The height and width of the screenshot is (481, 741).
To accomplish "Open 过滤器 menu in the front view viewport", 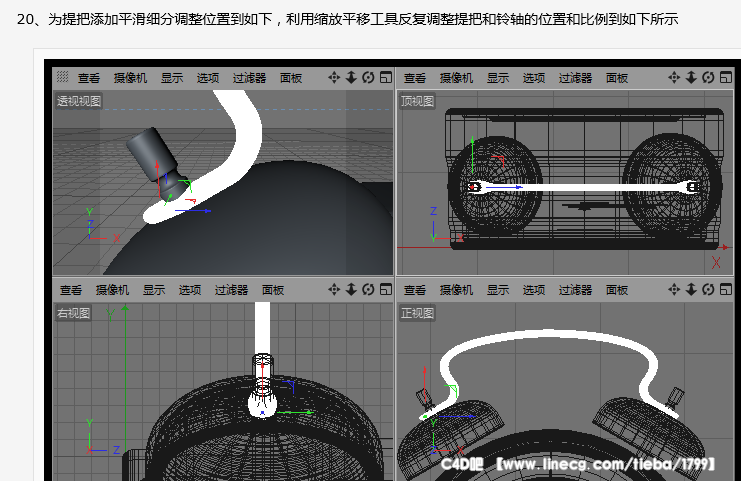I will click(x=576, y=290).
